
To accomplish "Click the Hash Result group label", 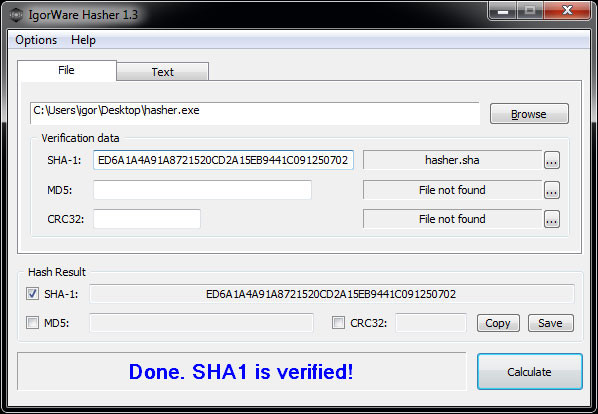I will click(x=57, y=272).
